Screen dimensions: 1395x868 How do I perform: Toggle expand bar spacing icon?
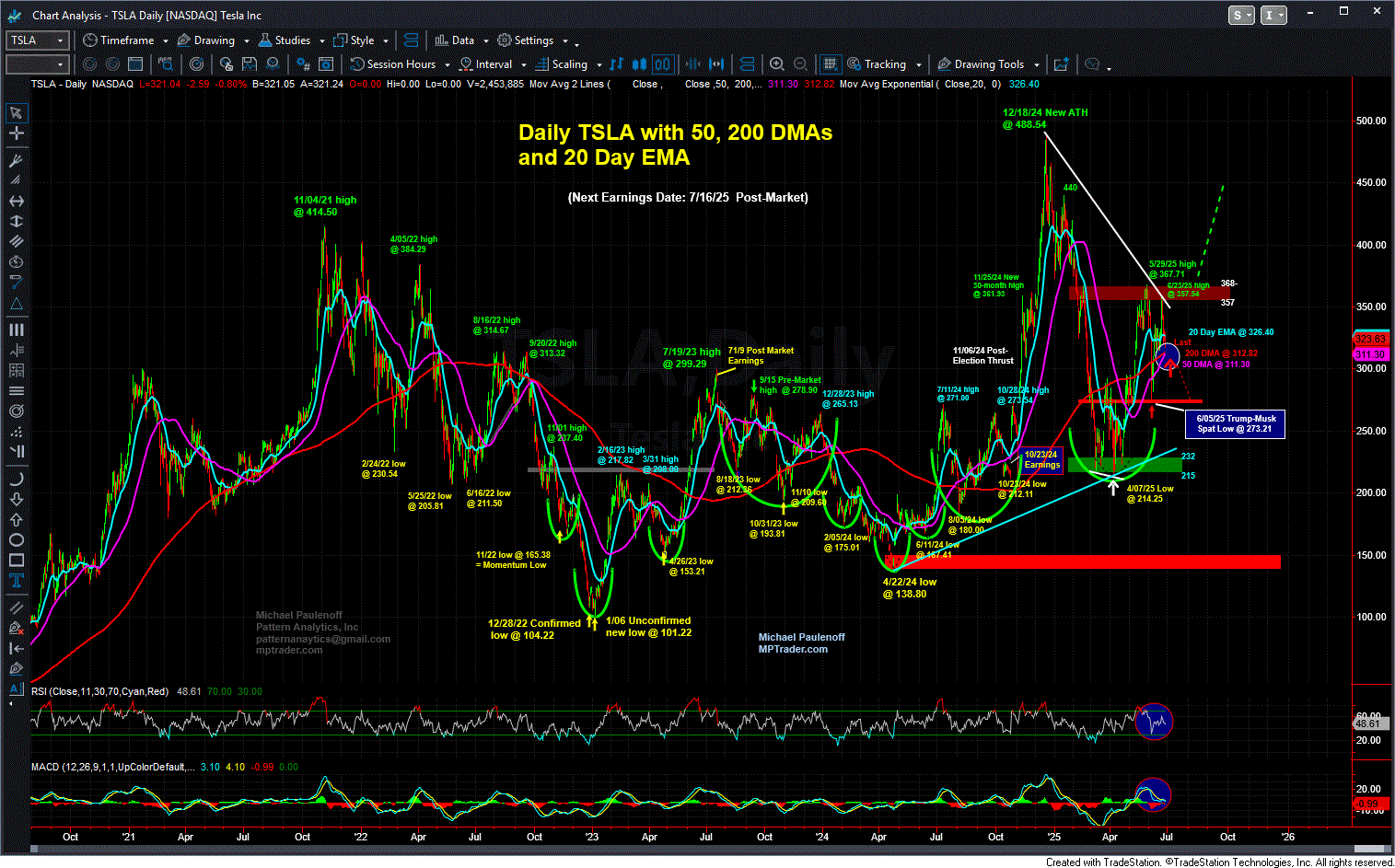pos(715,64)
